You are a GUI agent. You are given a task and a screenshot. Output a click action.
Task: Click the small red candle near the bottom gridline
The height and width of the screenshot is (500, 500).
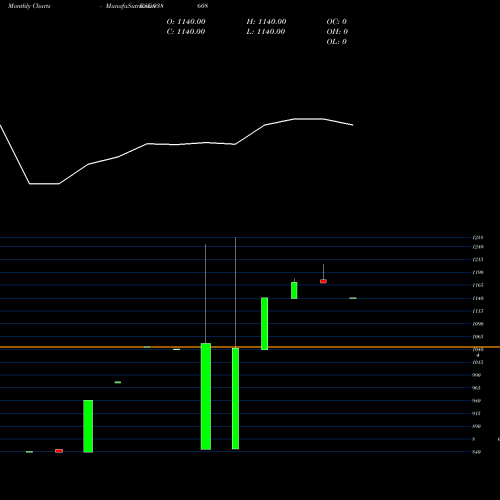coord(59,451)
